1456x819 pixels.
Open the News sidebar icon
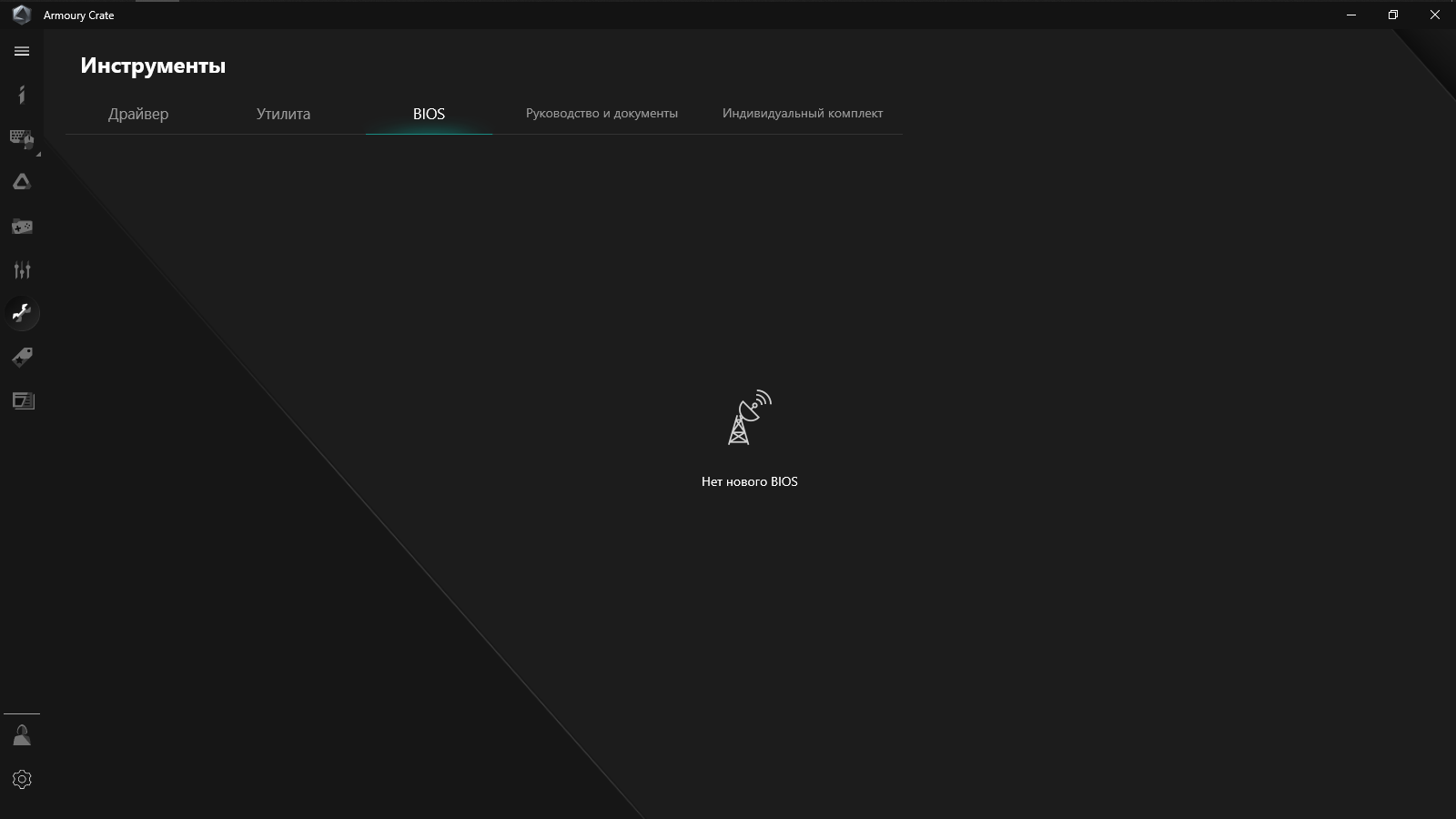22,400
